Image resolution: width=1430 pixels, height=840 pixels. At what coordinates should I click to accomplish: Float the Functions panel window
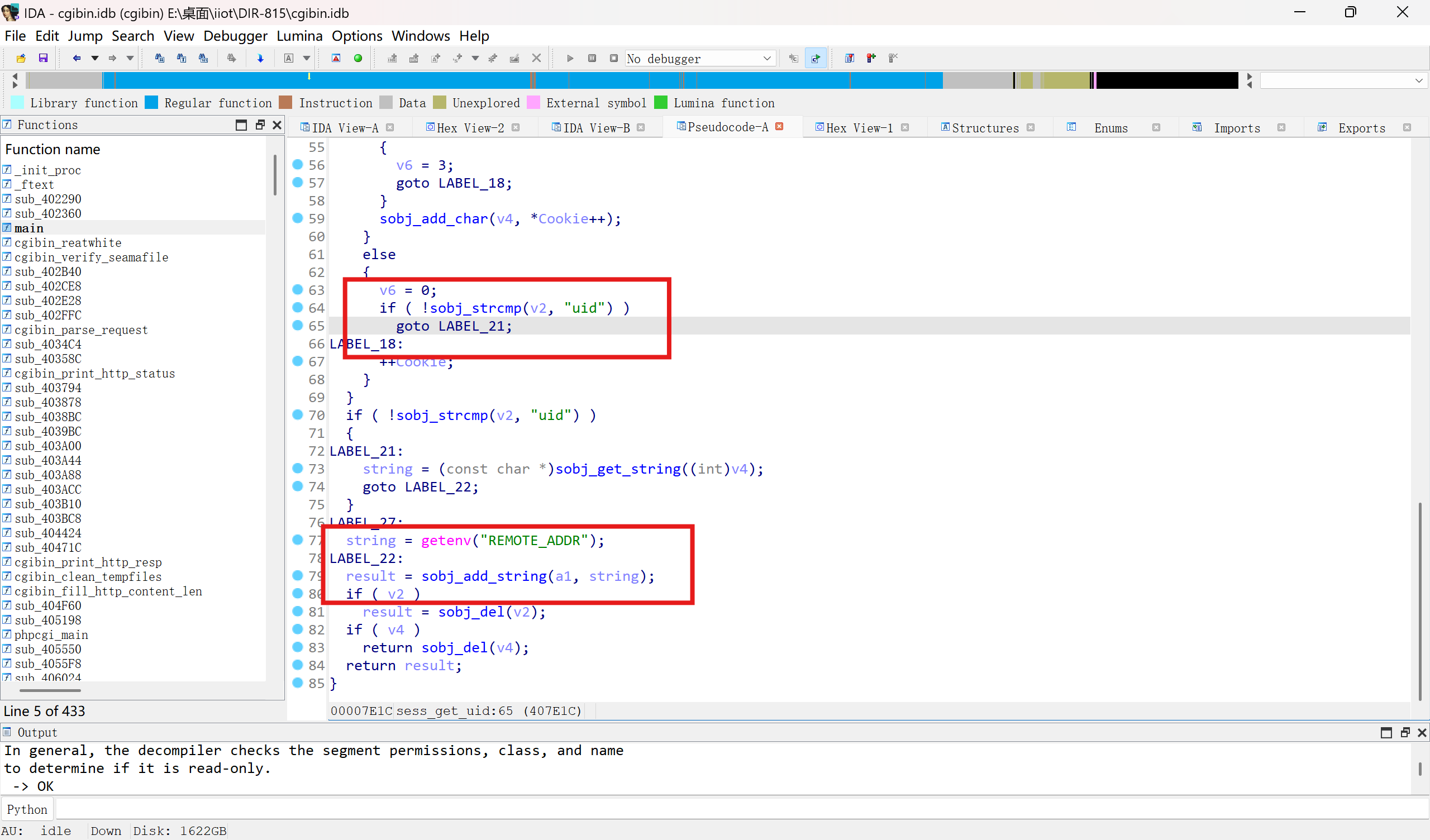pos(260,125)
